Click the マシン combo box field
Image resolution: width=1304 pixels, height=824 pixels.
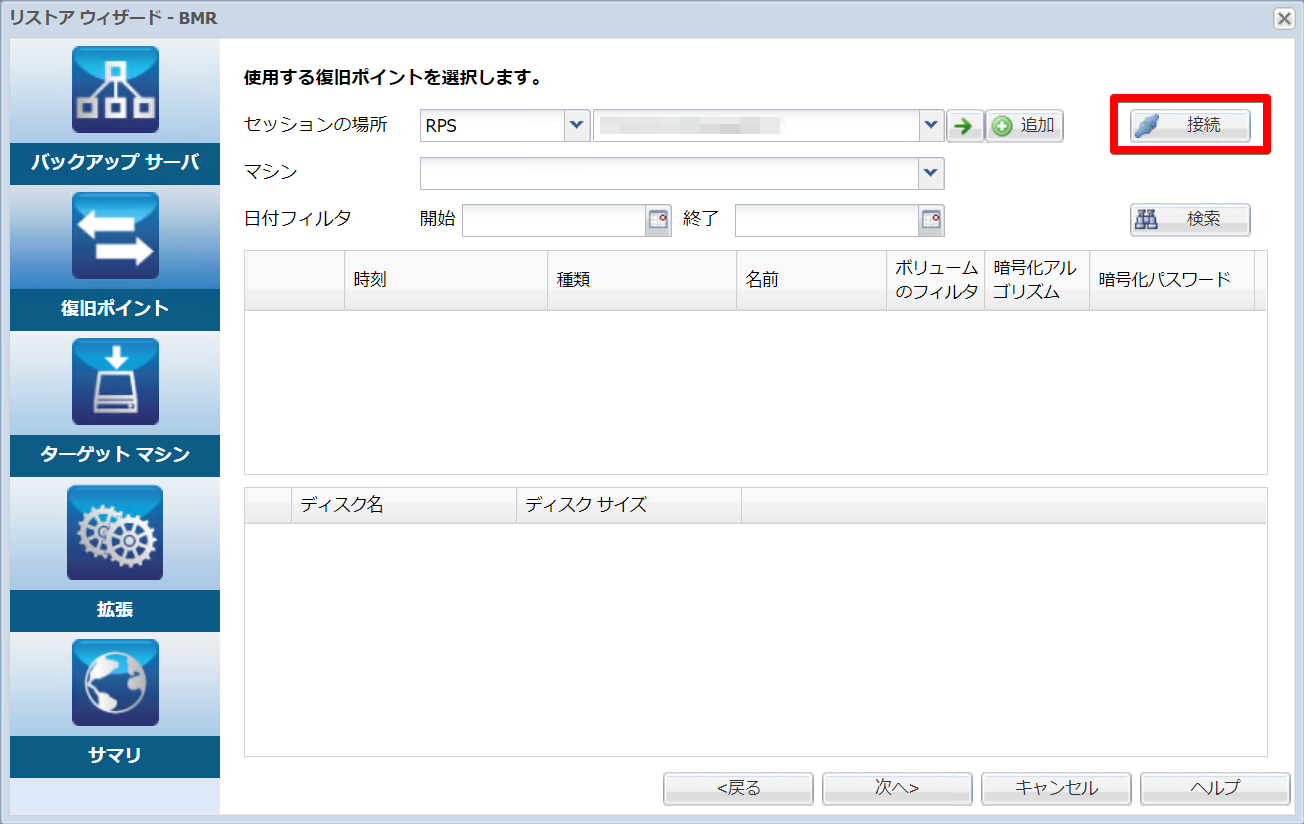point(682,173)
